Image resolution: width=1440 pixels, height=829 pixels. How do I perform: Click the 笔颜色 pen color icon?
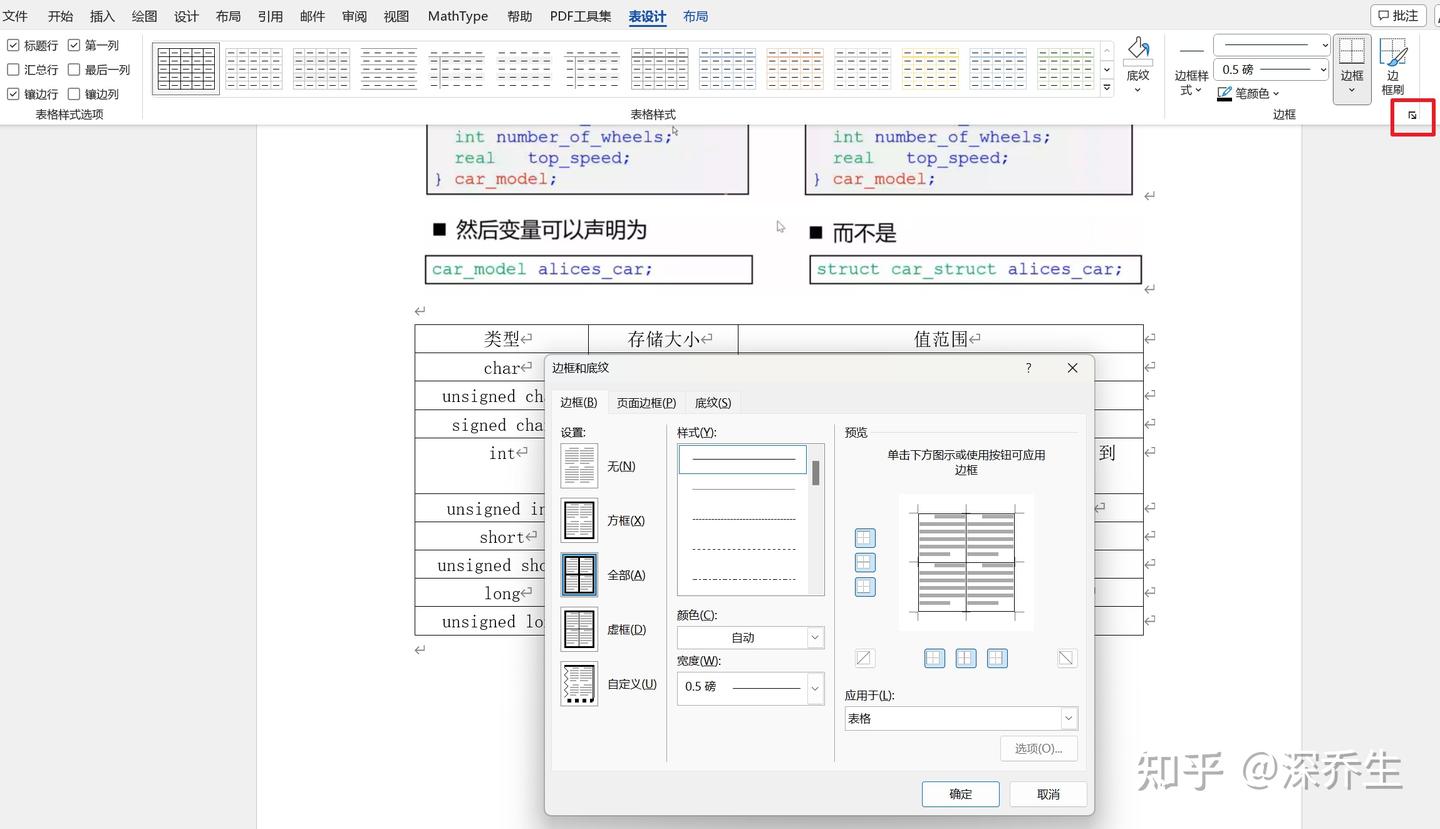pos(1225,94)
